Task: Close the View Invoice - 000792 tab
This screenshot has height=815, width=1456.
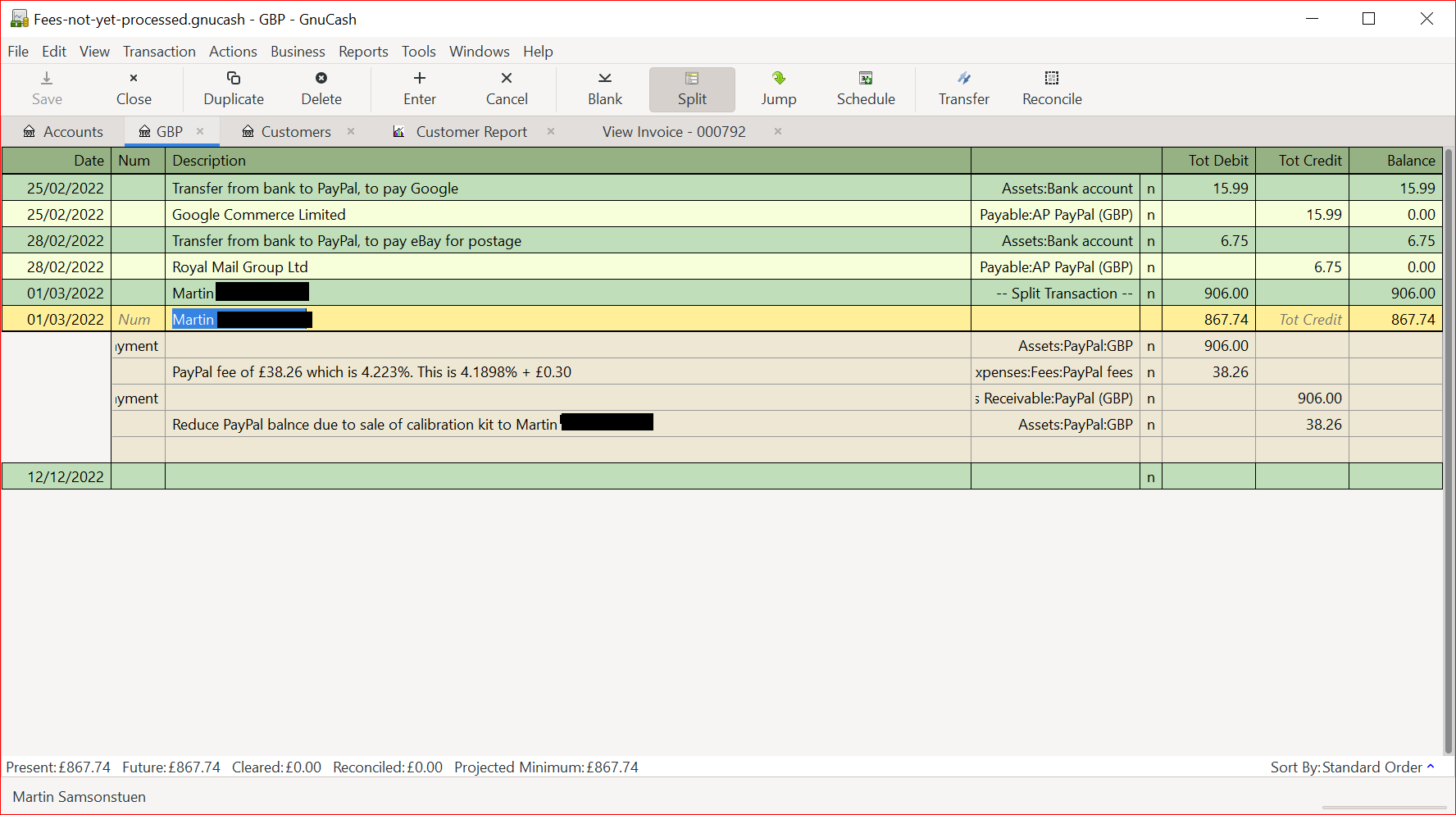Action: pyautogui.click(x=778, y=131)
